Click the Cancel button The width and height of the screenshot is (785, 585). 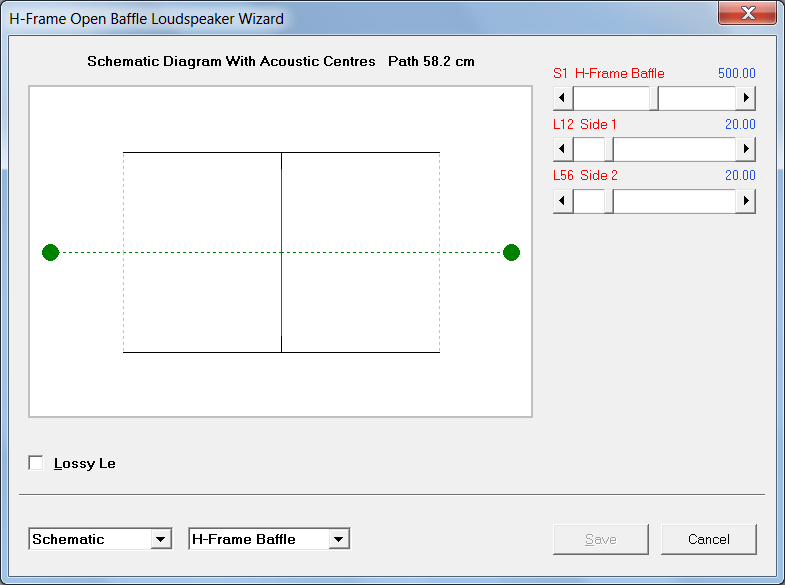[709, 539]
